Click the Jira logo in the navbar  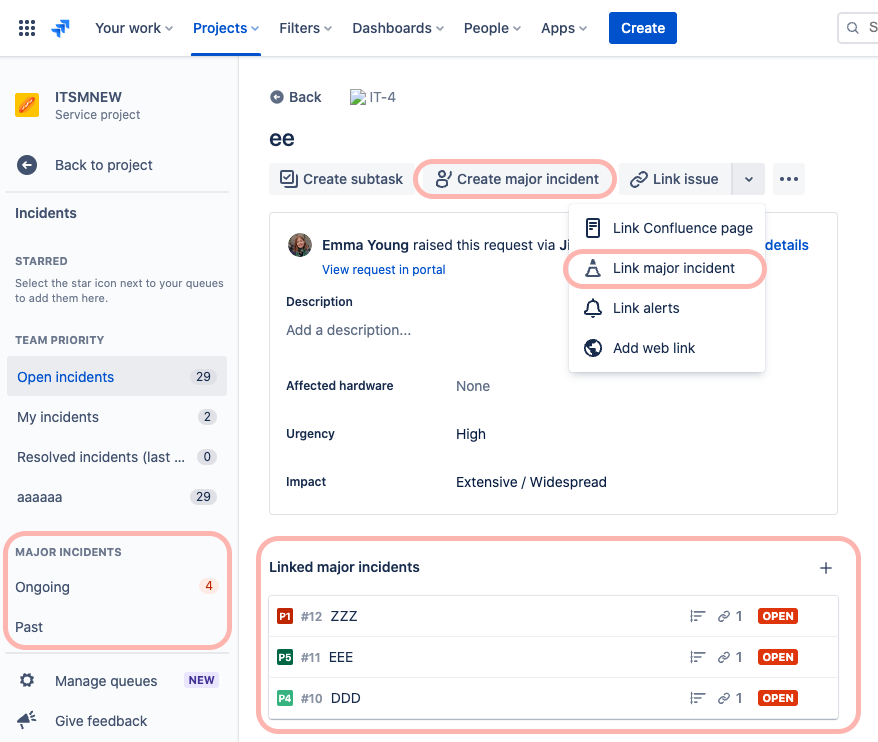tap(59, 27)
